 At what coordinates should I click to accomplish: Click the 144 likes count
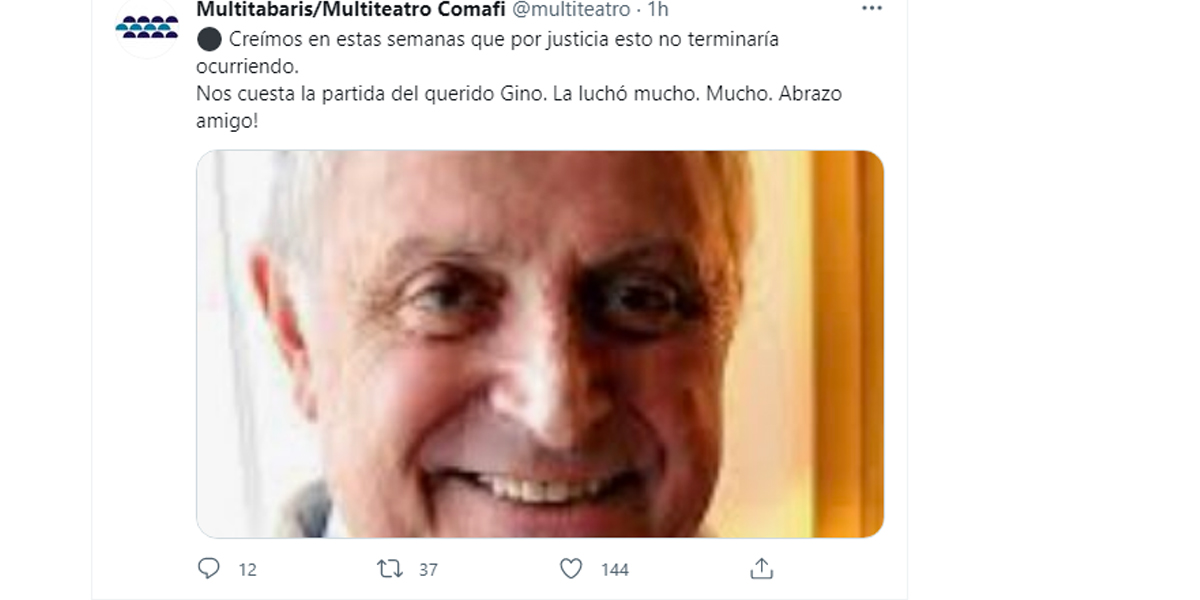[614, 569]
